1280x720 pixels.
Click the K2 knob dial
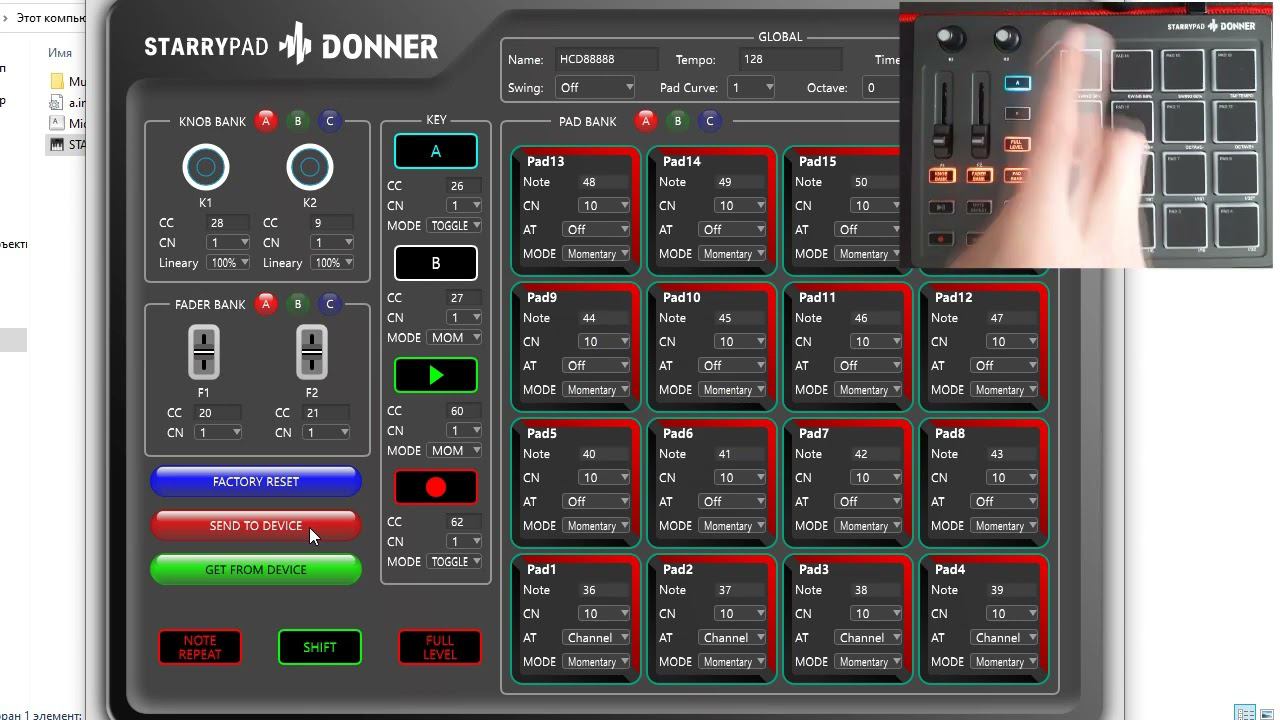click(310, 168)
